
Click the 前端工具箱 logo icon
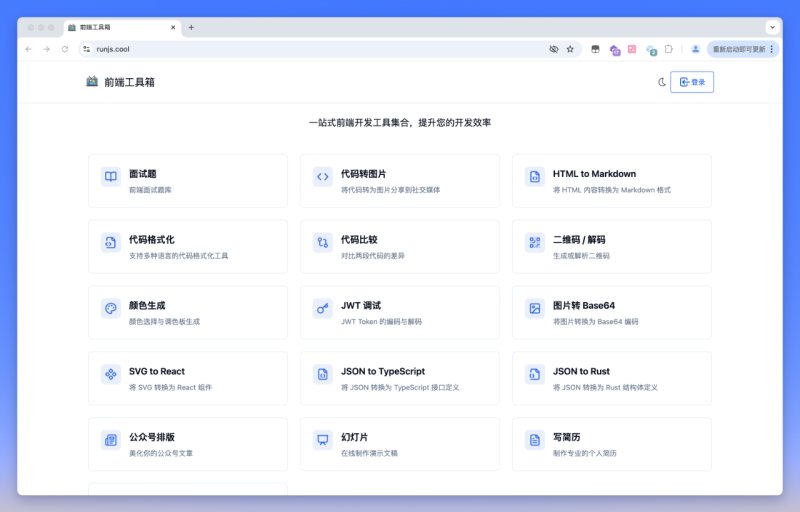tap(92, 81)
